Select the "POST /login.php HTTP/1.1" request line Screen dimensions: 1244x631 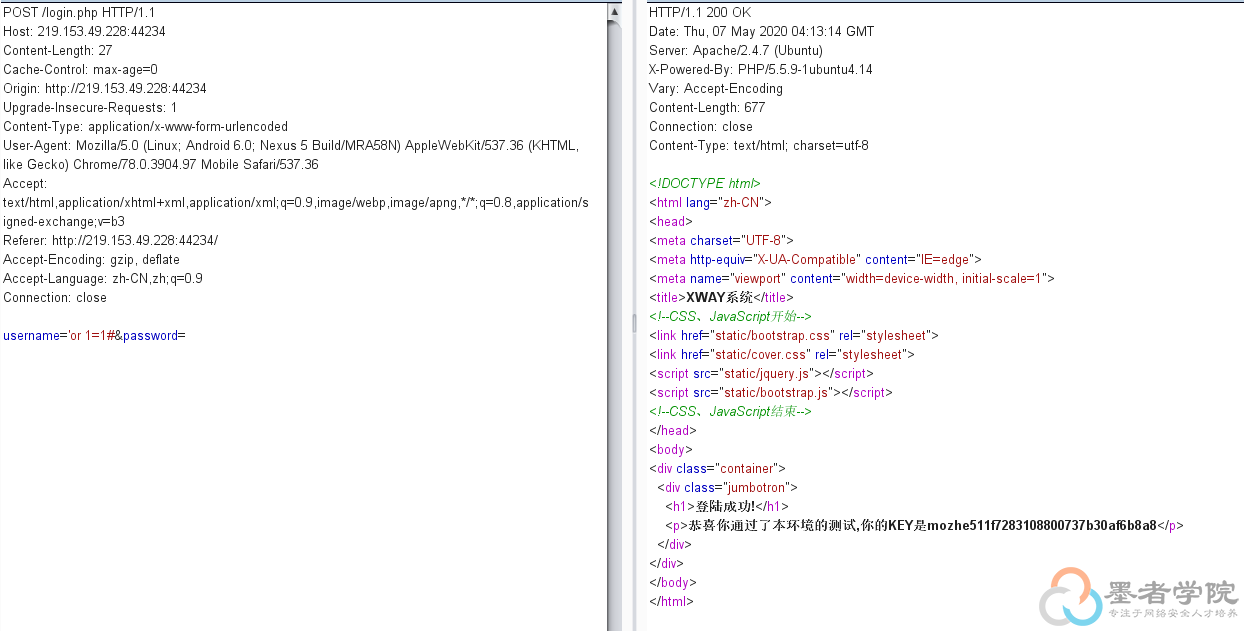coord(79,12)
